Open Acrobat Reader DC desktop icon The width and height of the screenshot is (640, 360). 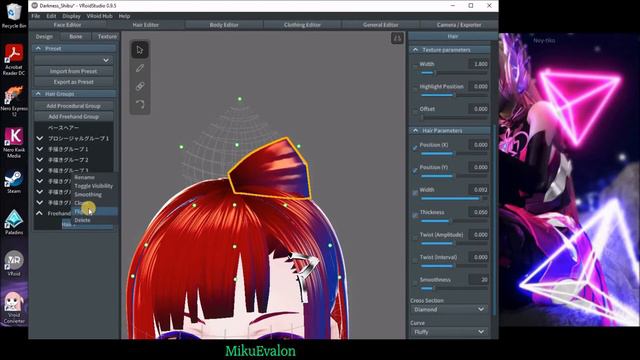click(14, 60)
